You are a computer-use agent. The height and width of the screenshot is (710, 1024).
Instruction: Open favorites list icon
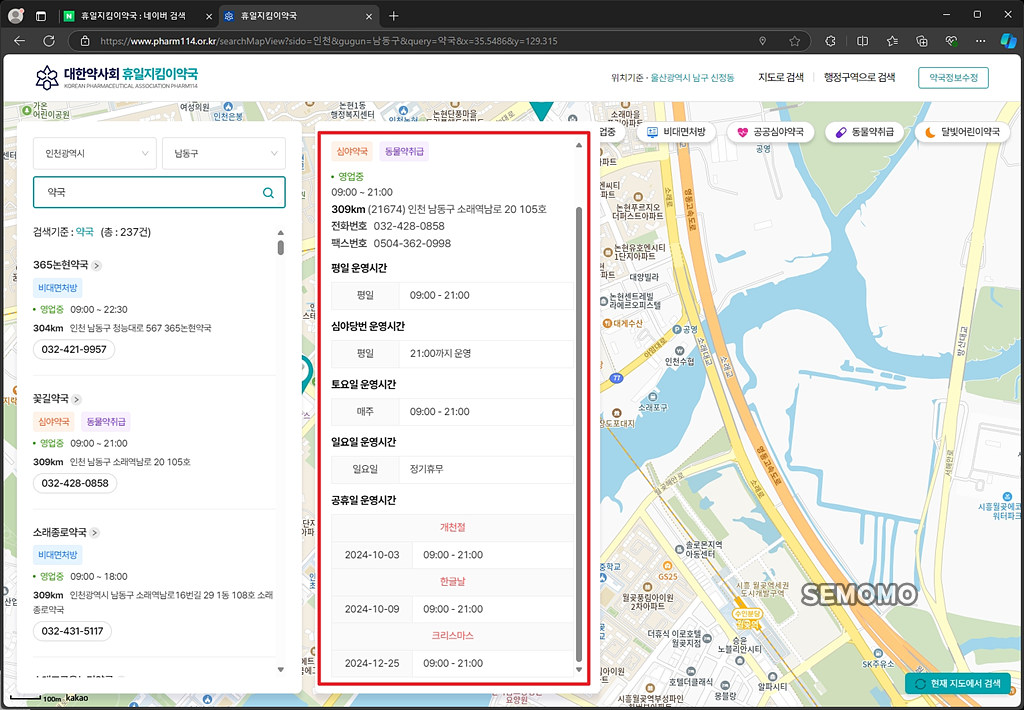pos(892,40)
